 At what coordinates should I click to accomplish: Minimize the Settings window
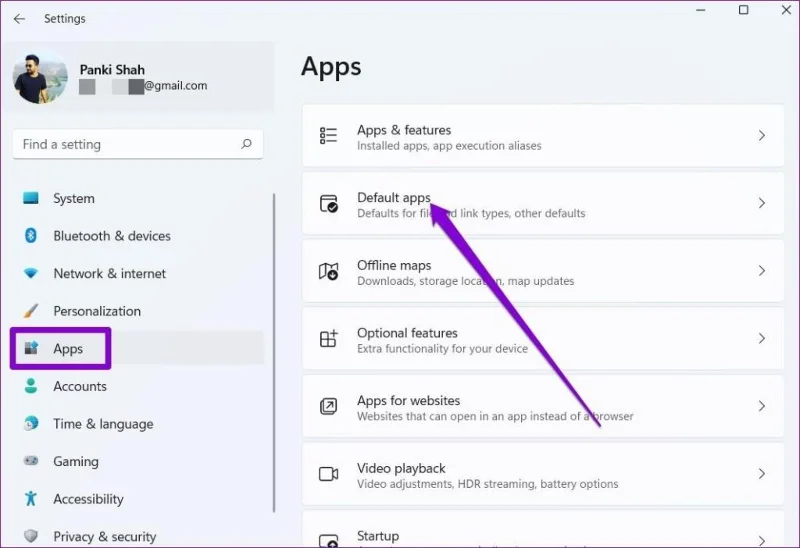tap(701, 10)
